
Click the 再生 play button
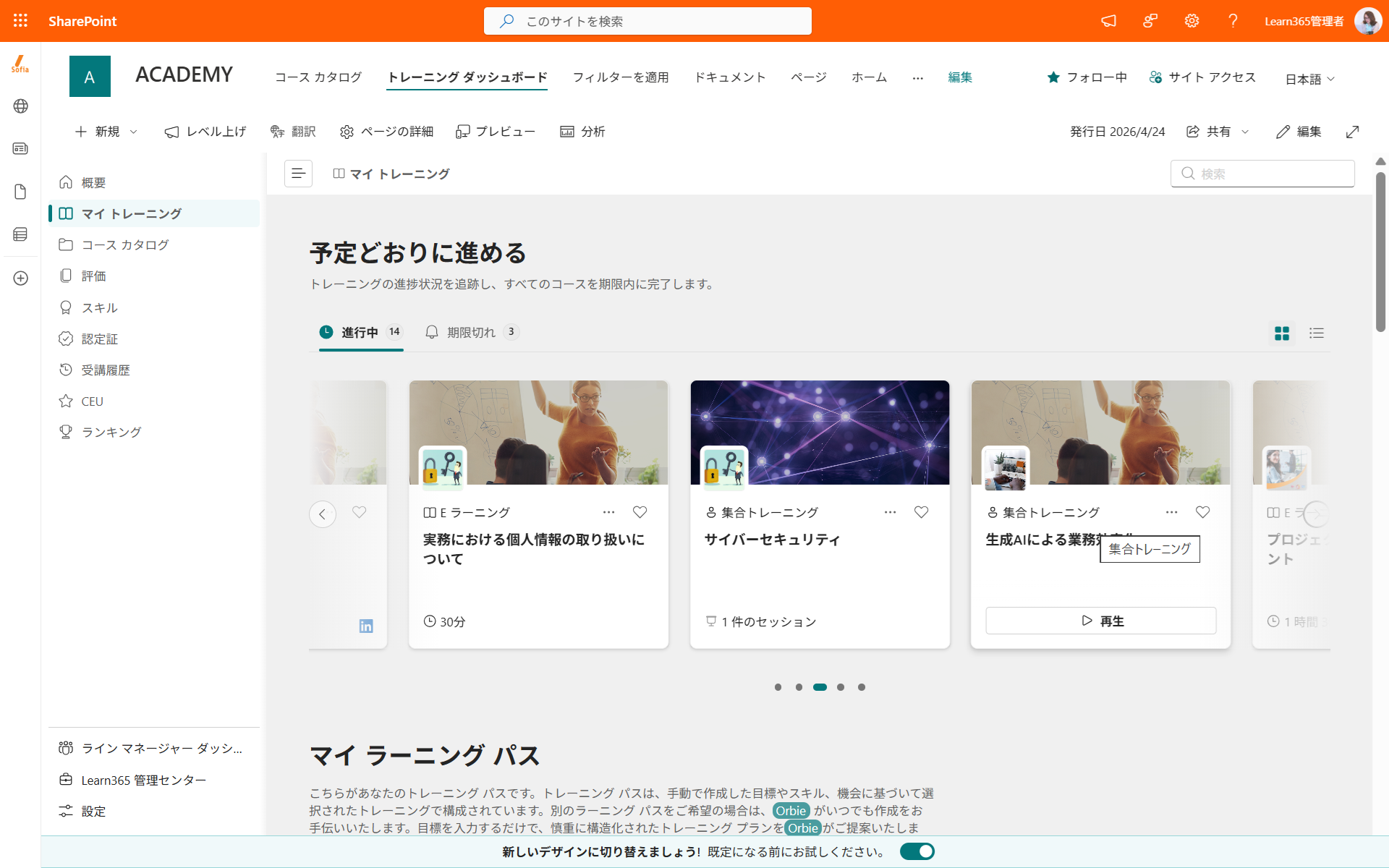(1100, 621)
